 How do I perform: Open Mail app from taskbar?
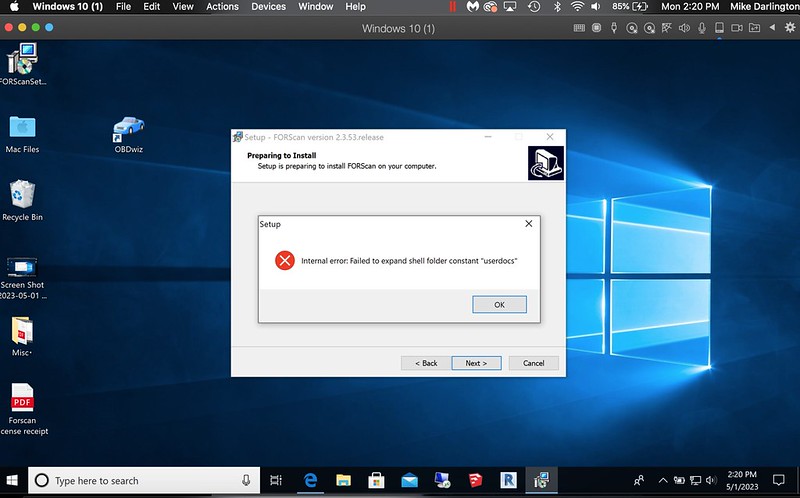(x=409, y=480)
